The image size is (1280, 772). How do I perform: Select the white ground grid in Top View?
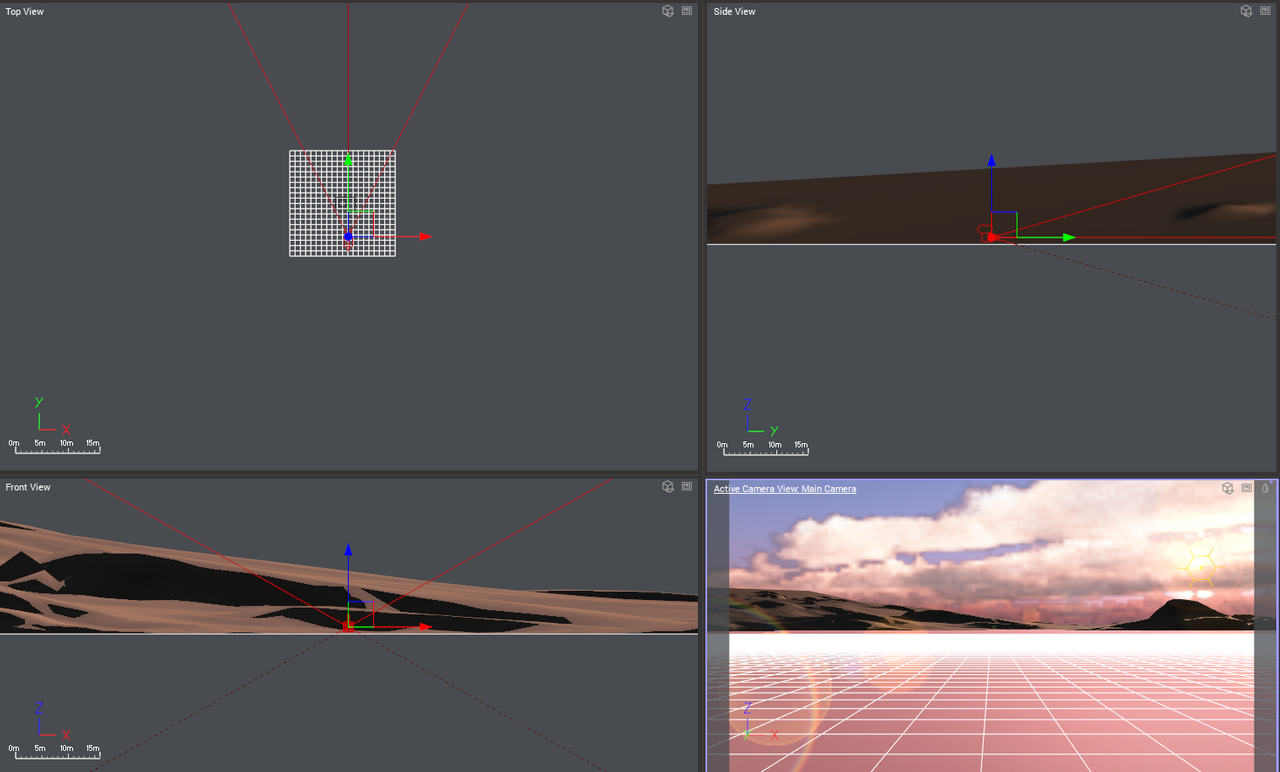point(342,203)
